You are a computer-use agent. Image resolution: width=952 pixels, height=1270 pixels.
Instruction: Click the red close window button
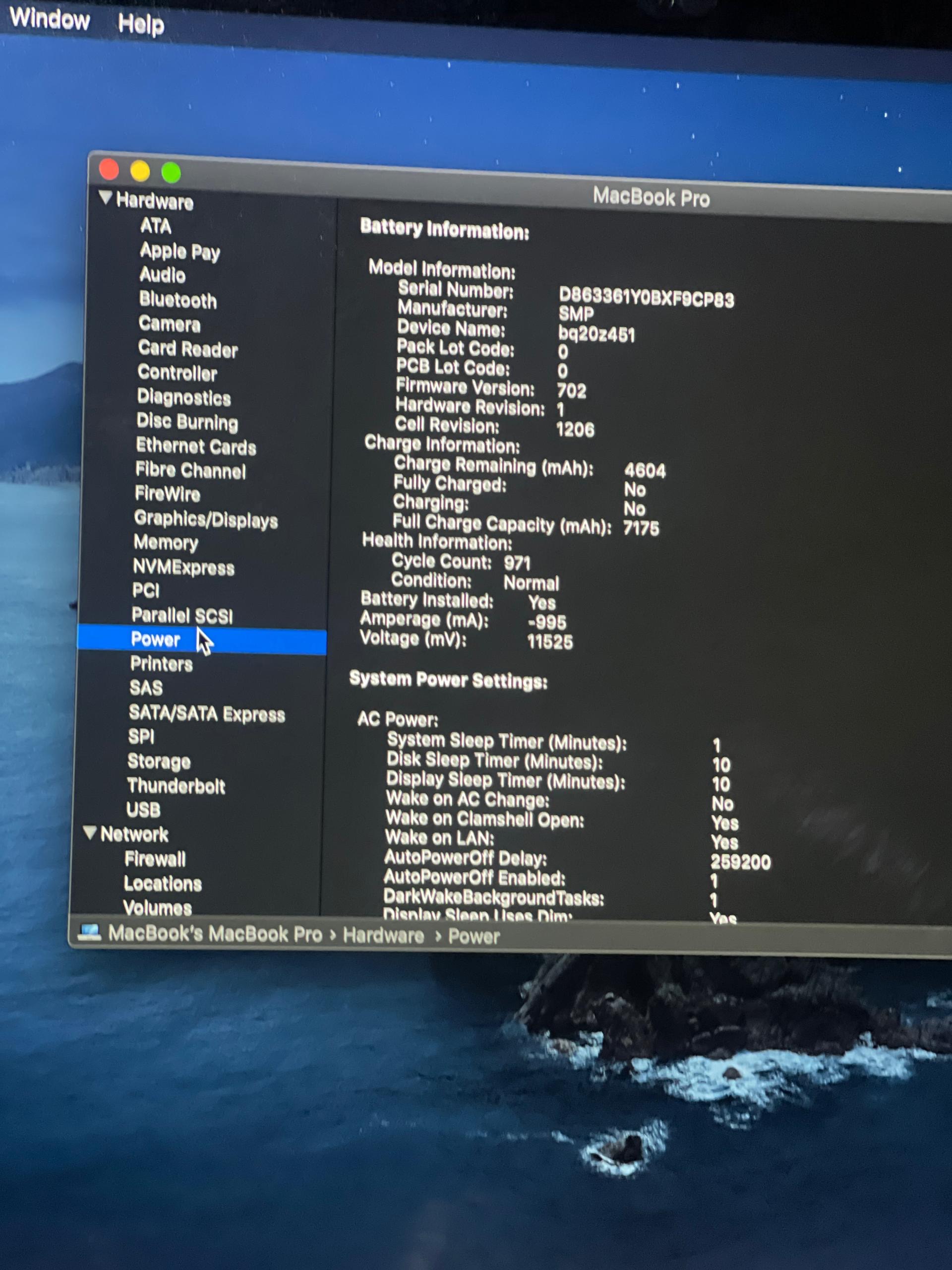point(109,169)
